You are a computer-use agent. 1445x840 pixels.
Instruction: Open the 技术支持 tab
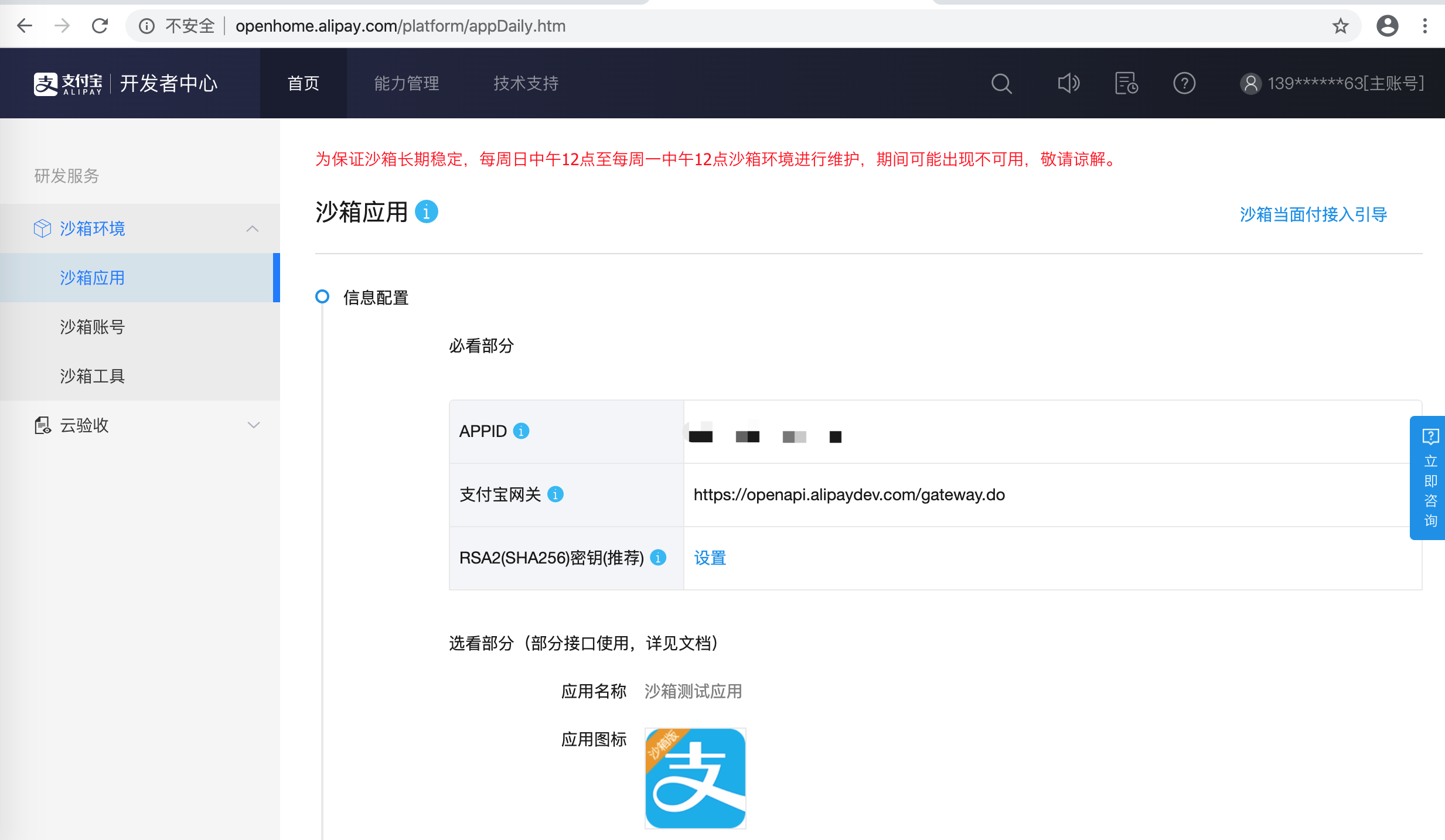pyautogui.click(x=526, y=83)
